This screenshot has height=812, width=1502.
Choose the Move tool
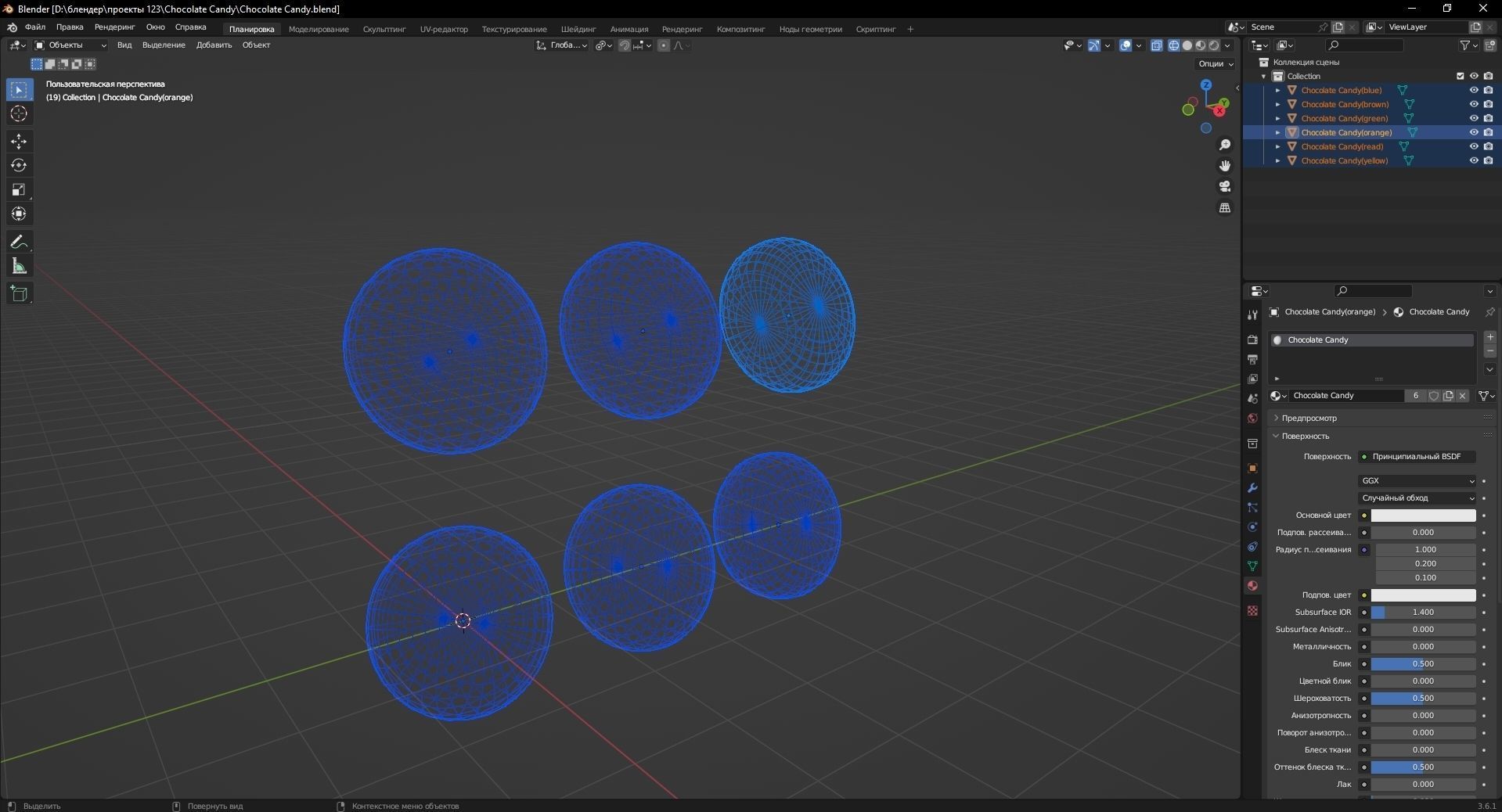click(x=19, y=142)
